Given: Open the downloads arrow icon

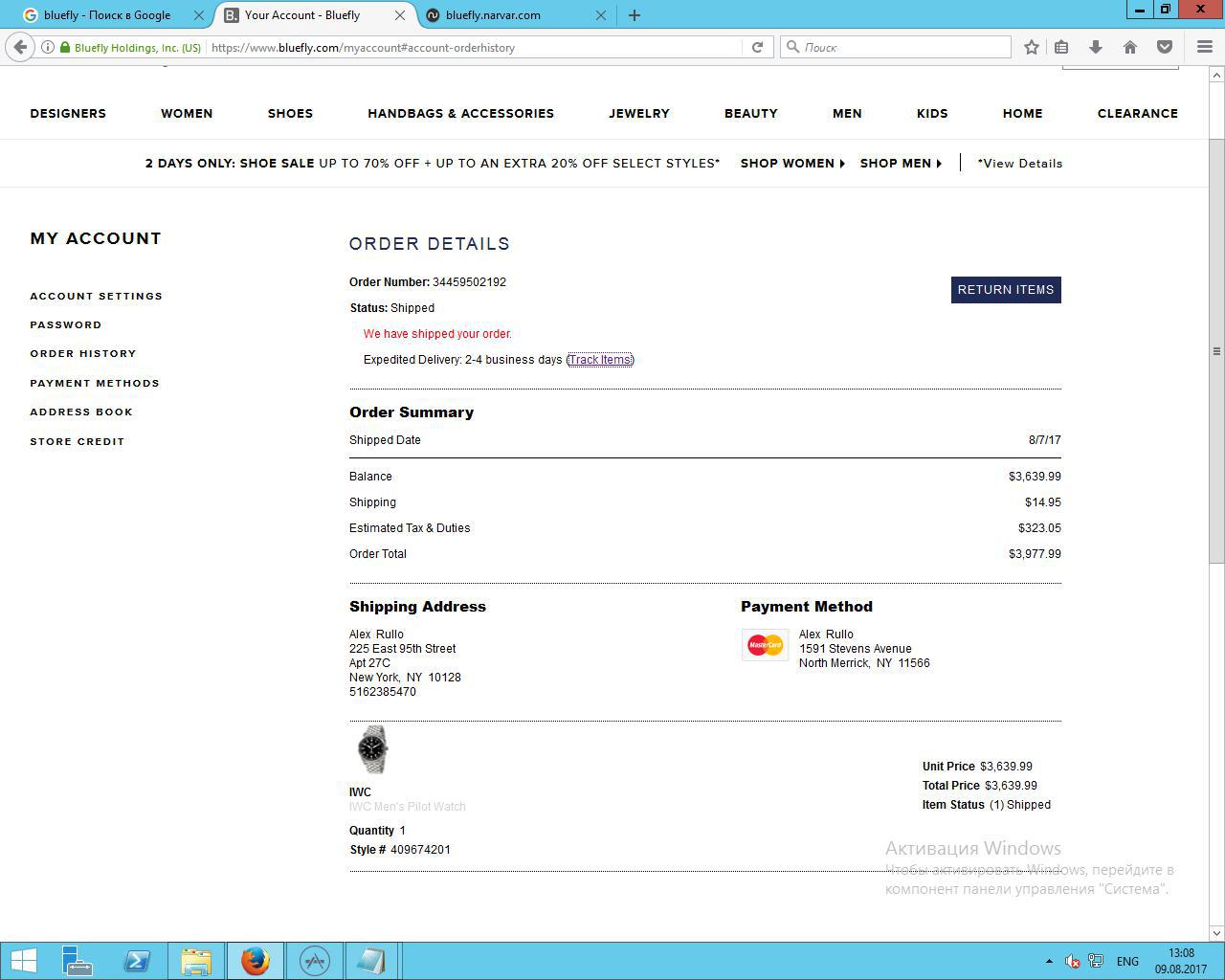Looking at the screenshot, I should tap(1096, 47).
